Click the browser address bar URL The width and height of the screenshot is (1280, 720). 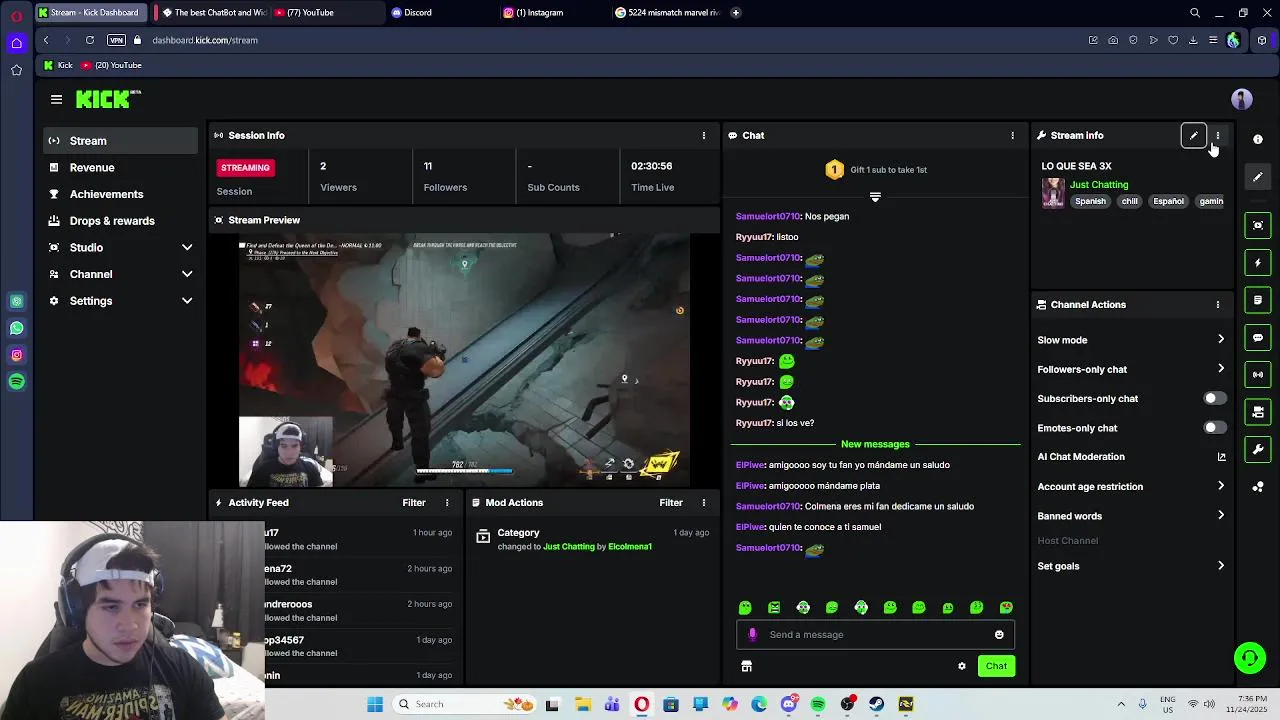pos(205,40)
